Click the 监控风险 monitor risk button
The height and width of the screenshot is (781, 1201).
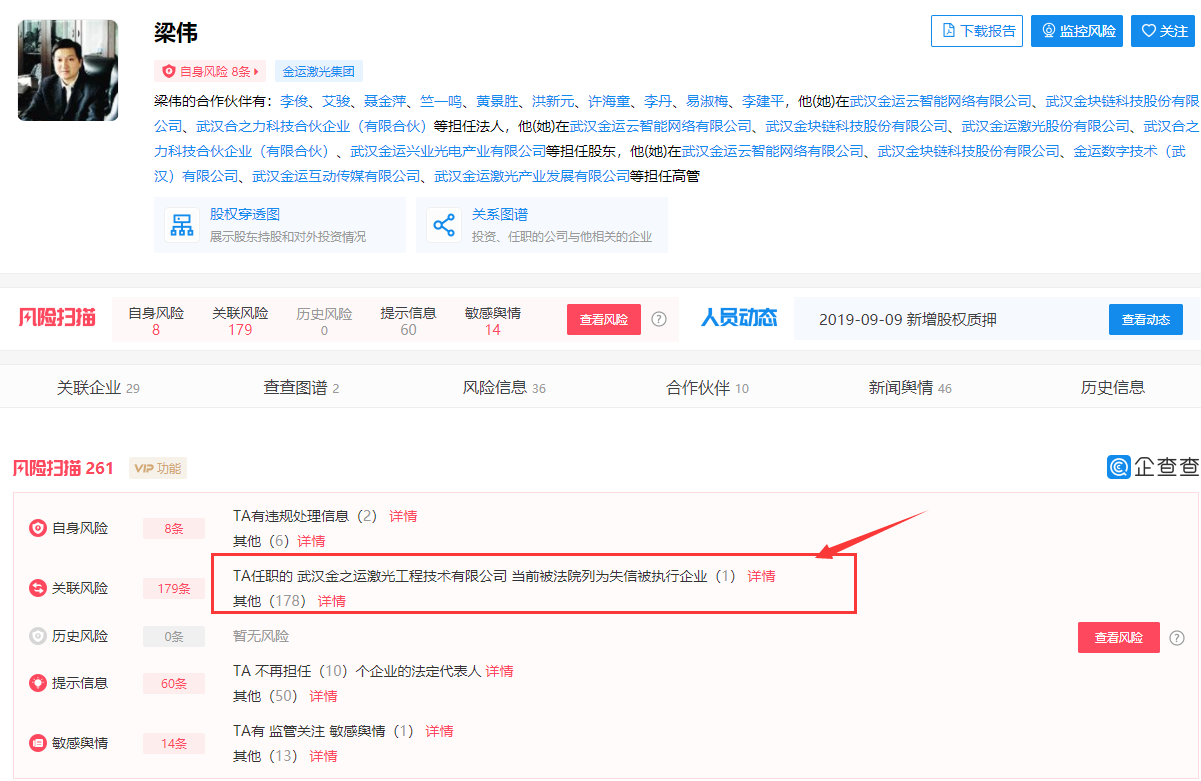[1077, 31]
